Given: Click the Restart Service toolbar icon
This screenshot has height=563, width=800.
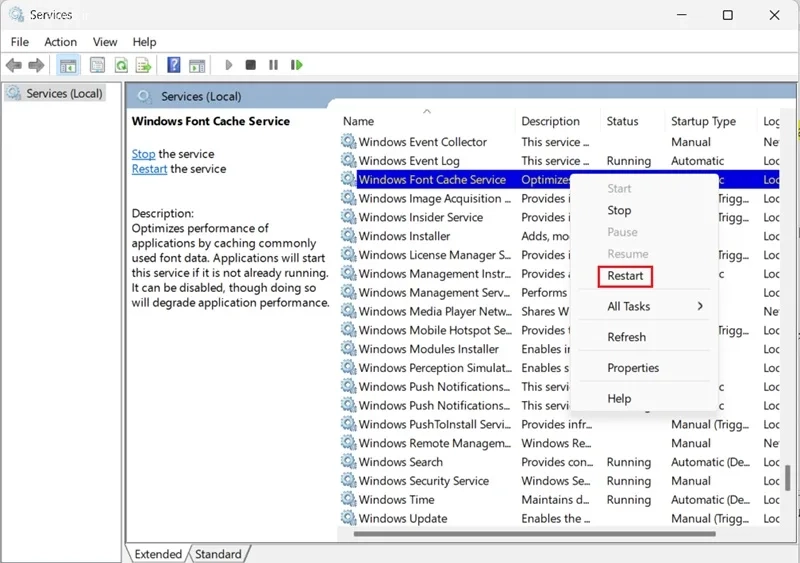Looking at the screenshot, I should pos(296,65).
